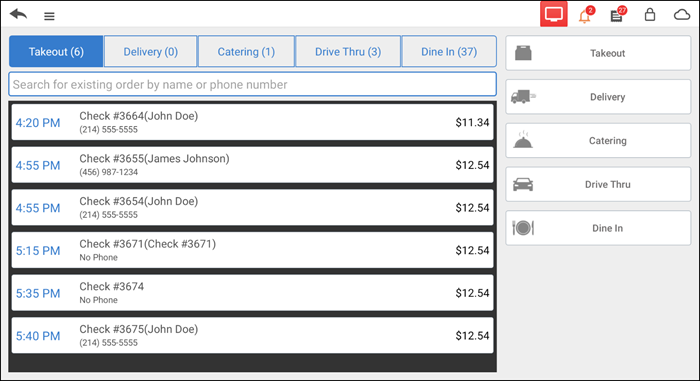Click the drive thru car icon
The image size is (700, 381).
[x=523, y=184]
